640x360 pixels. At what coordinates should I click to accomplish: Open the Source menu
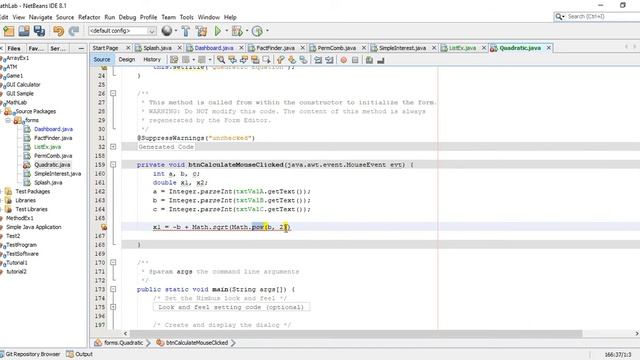point(65,17)
